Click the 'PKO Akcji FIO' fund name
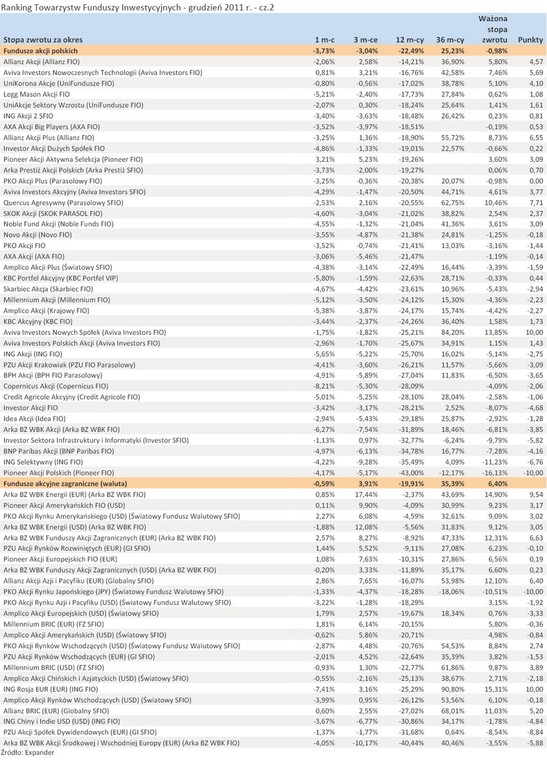 click(24, 246)
